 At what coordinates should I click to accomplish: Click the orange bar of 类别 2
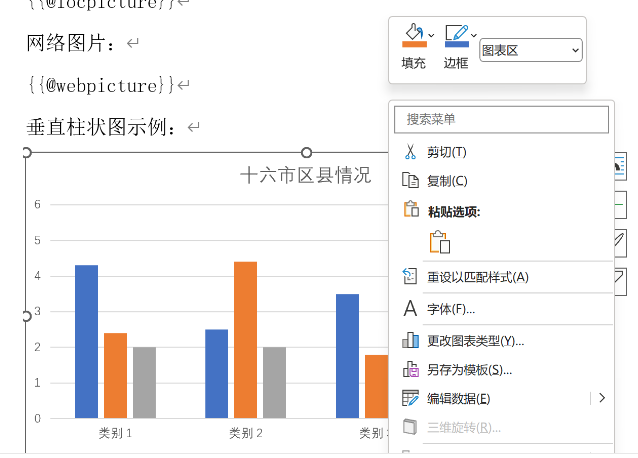[245, 340]
